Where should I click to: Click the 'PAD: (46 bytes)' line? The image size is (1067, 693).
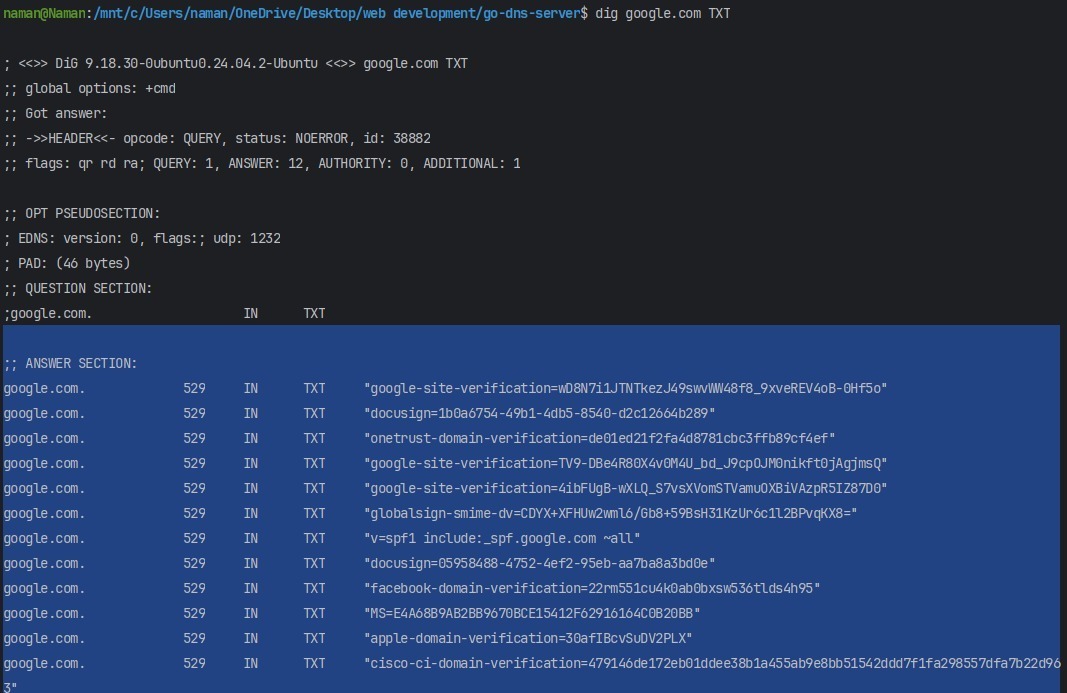67,263
